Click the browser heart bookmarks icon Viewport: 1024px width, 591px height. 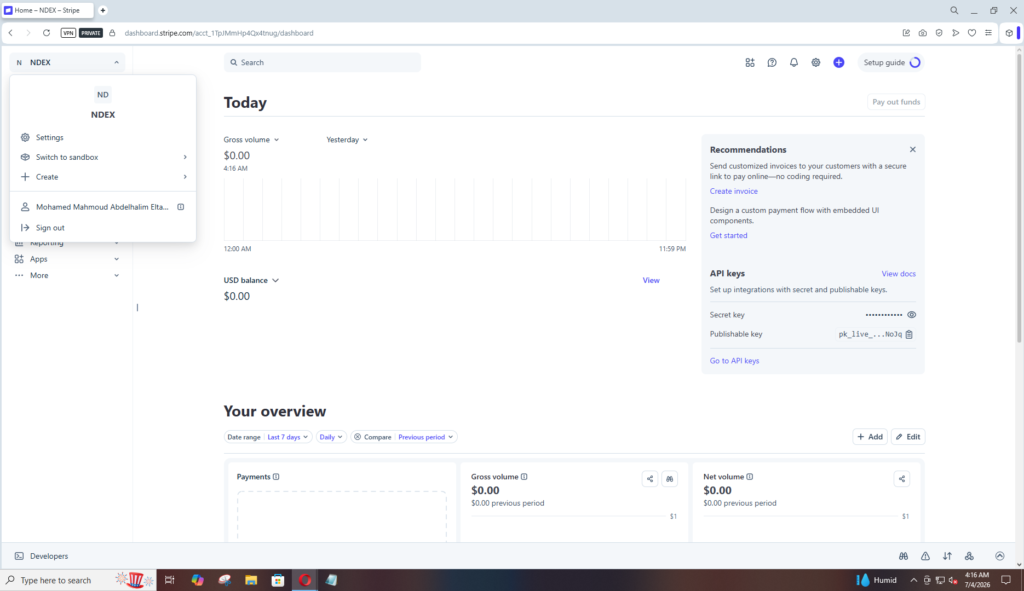pyautogui.click(x=972, y=33)
